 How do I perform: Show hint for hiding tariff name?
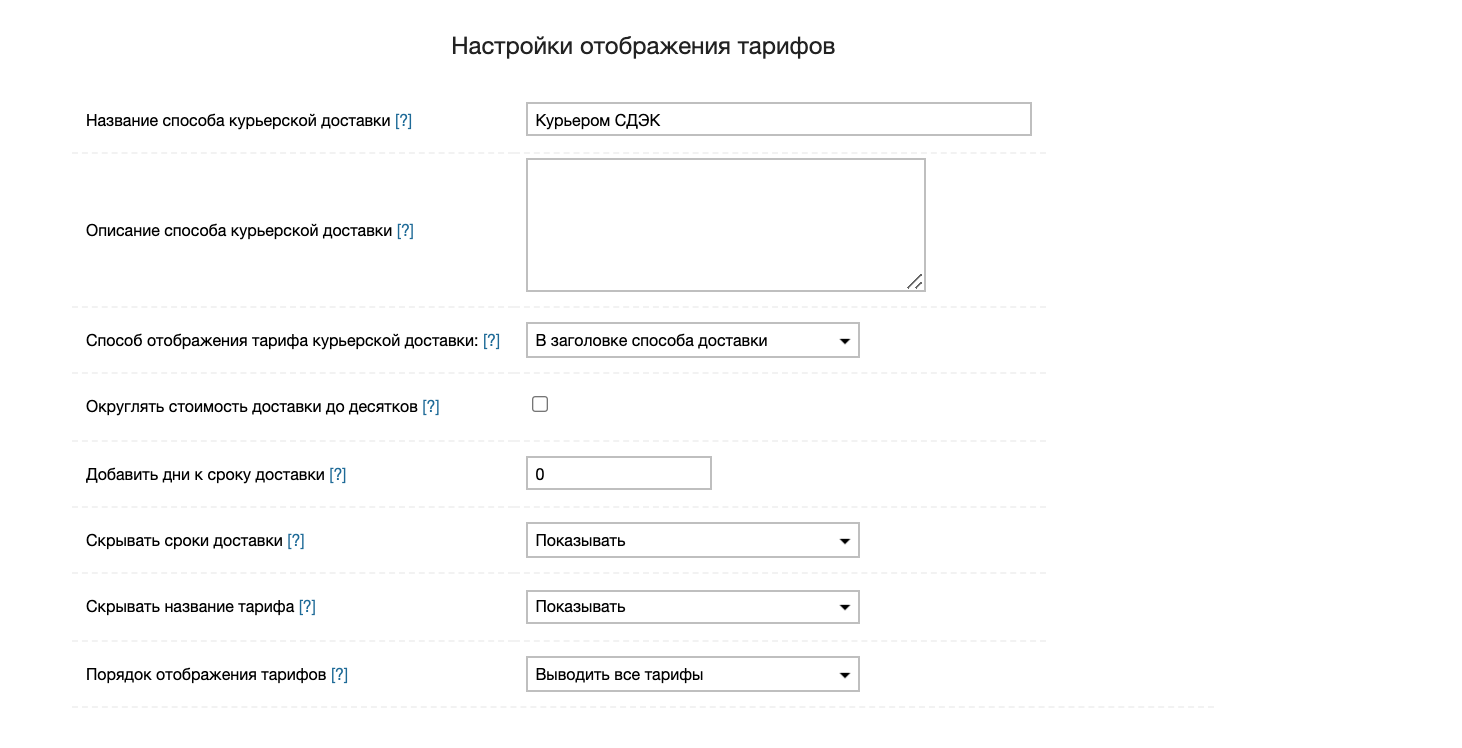point(307,606)
